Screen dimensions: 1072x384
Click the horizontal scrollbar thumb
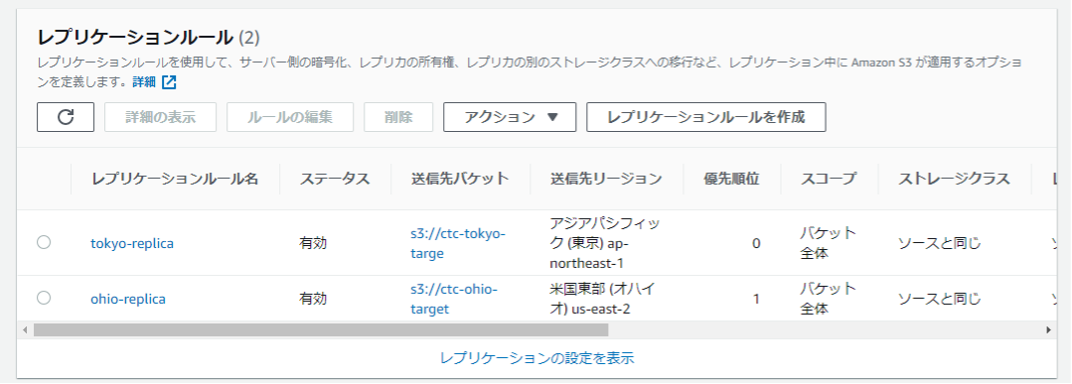(x=321, y=330)
